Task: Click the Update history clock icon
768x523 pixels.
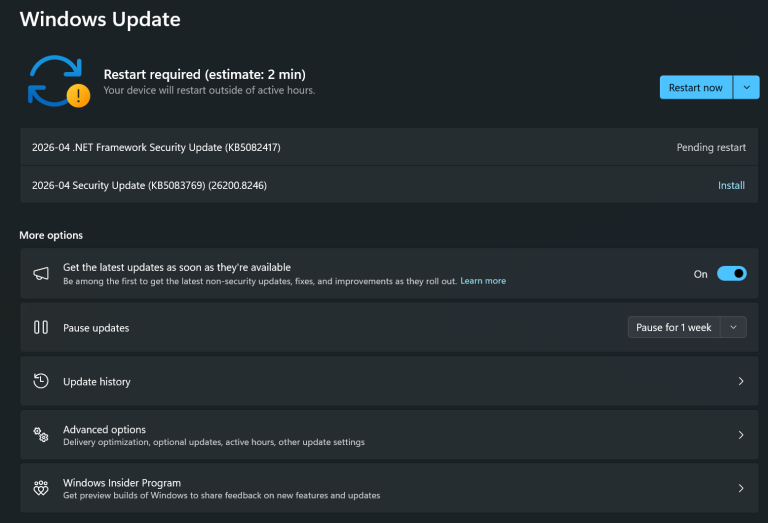Action: [x=41, y=380]
